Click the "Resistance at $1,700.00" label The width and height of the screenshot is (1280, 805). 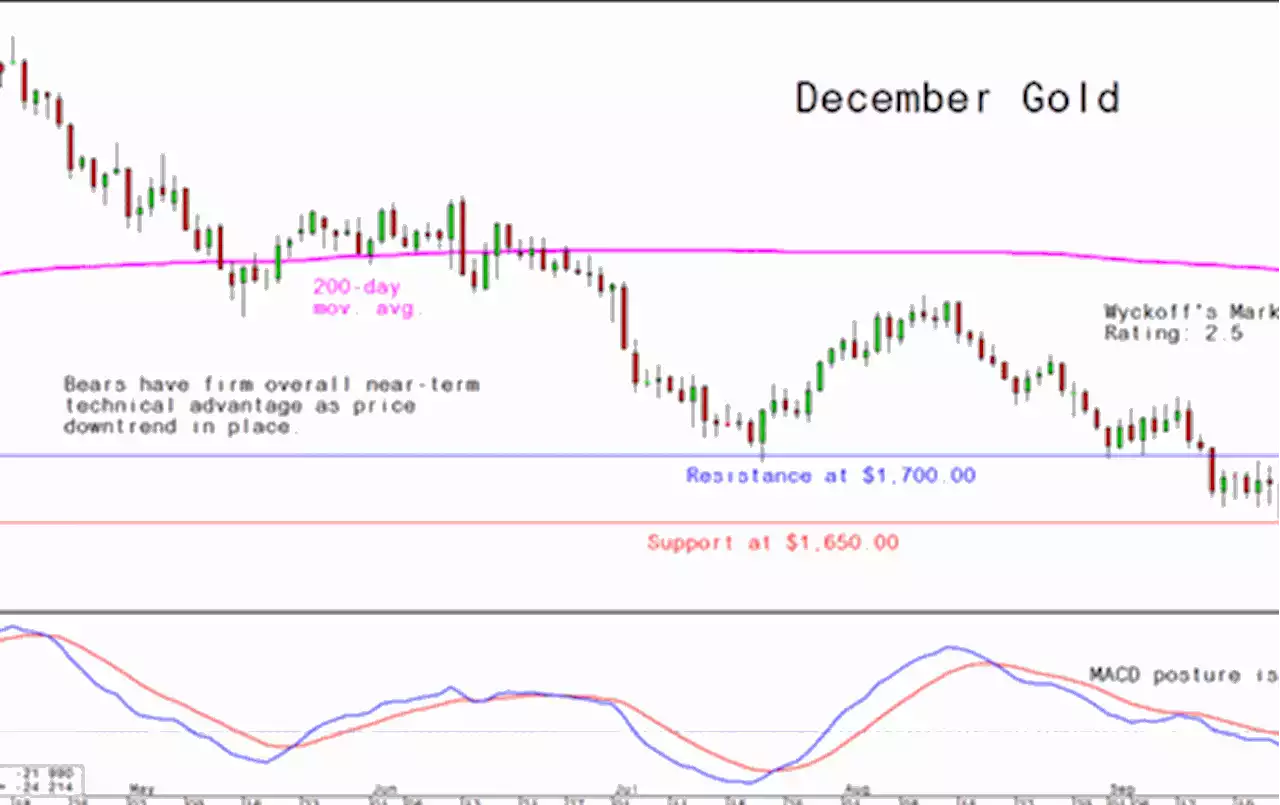coord(831,475)
